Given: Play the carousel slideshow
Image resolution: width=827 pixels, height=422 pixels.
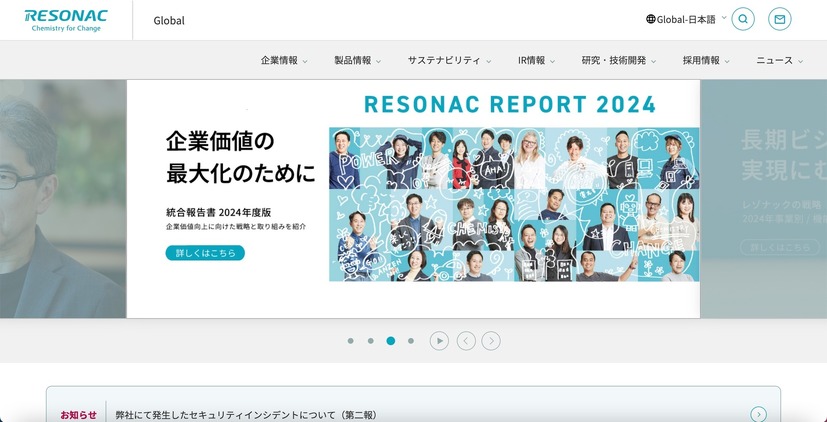Looking at the screenshot, I should click(439, 341).
